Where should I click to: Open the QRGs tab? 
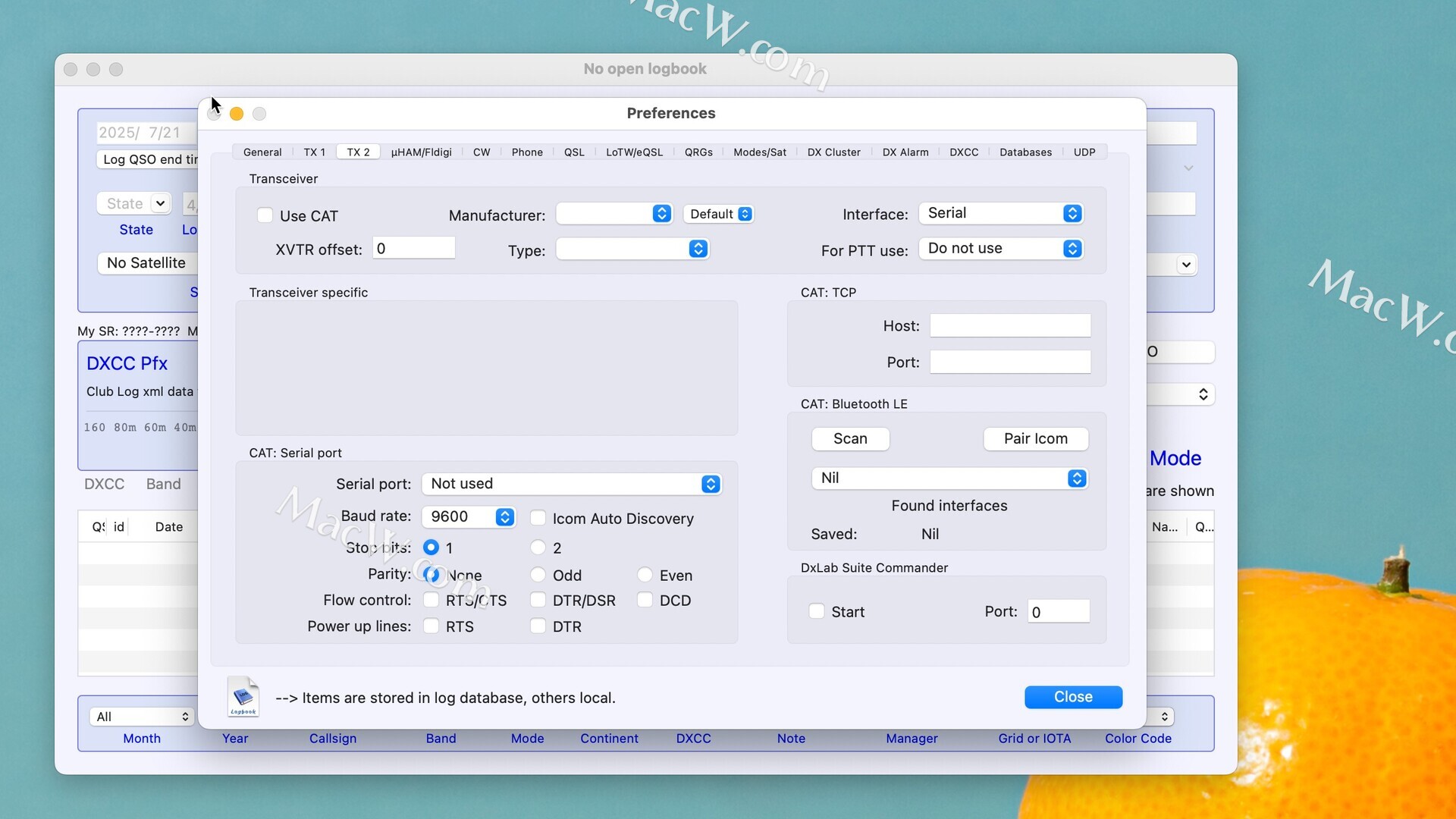point(698,152)
